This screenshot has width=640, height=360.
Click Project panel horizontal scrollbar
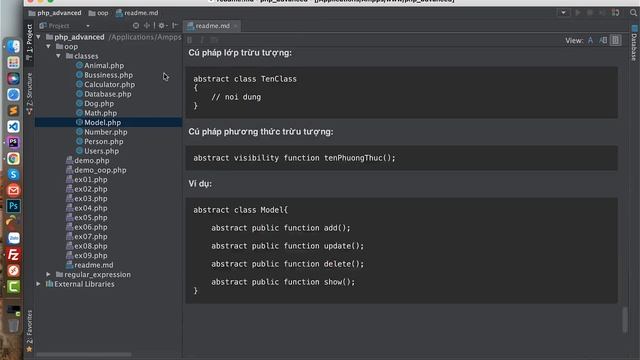tap(84, 354)
